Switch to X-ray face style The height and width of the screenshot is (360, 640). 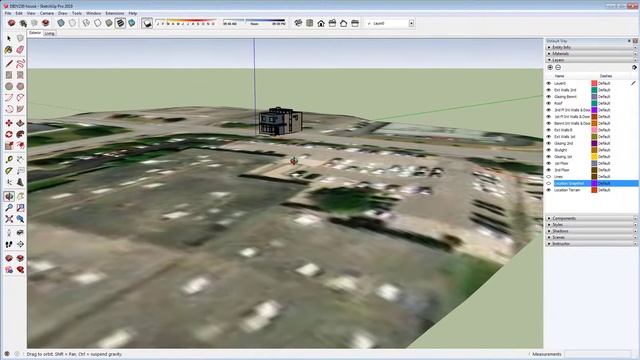coord(61,23)
